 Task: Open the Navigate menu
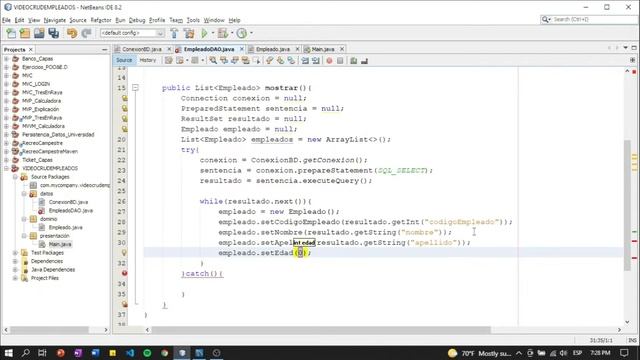[54, 20]
